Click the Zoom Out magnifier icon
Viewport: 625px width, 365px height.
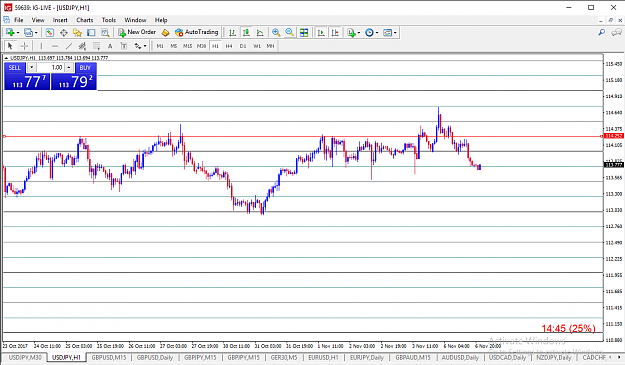[x=290, y=33]
